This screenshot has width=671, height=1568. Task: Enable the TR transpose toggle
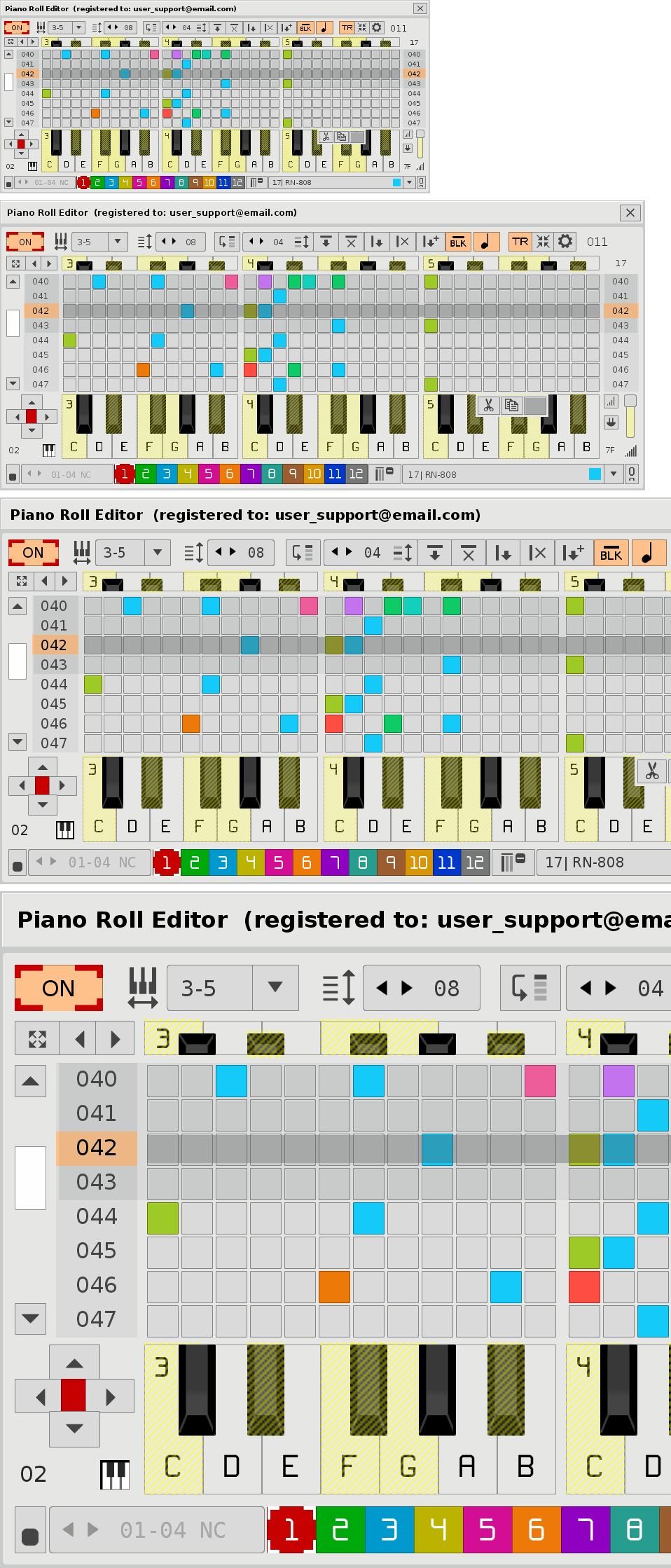[520, 242]
